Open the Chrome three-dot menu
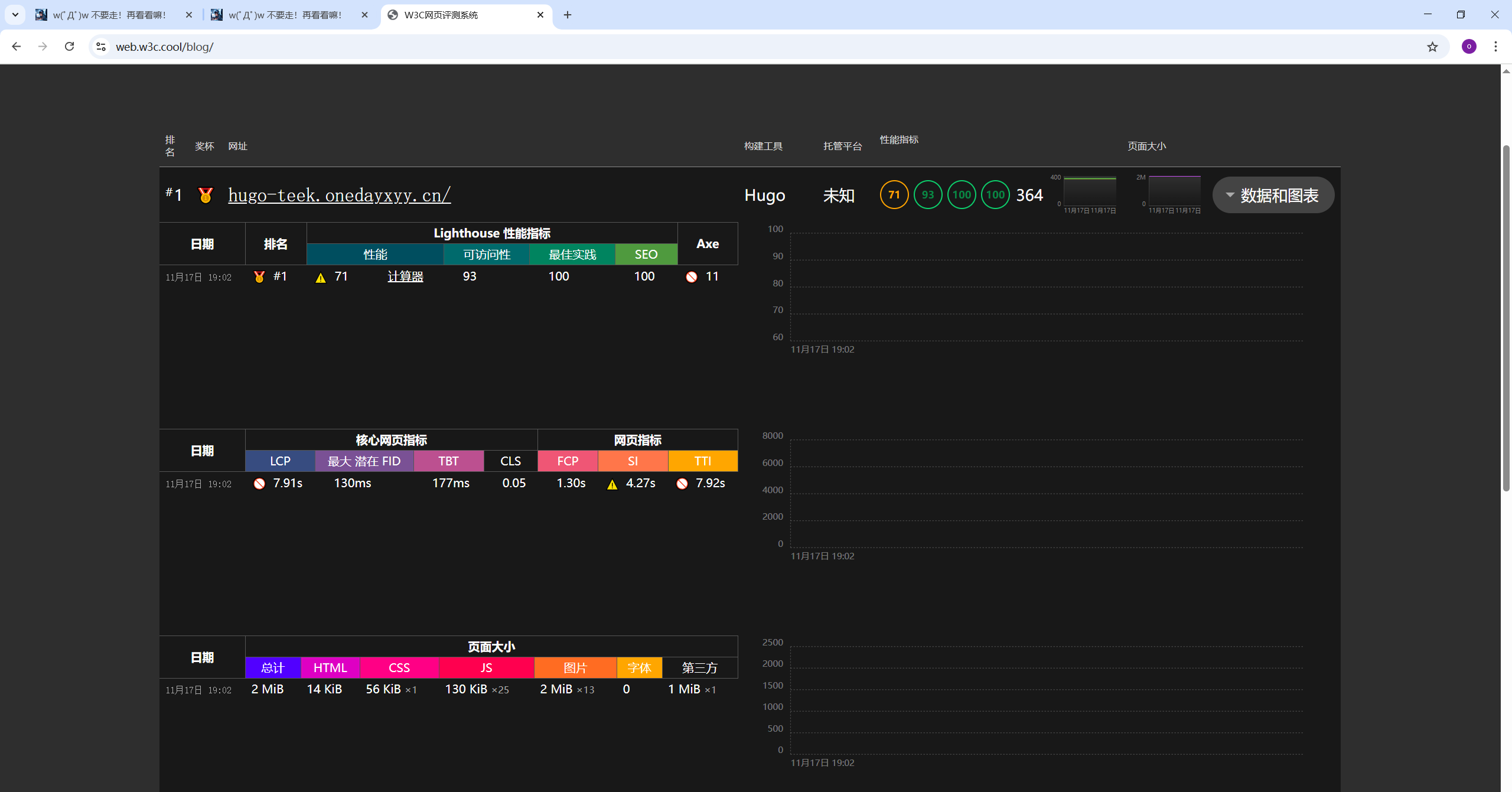 tap(1495, 47)
